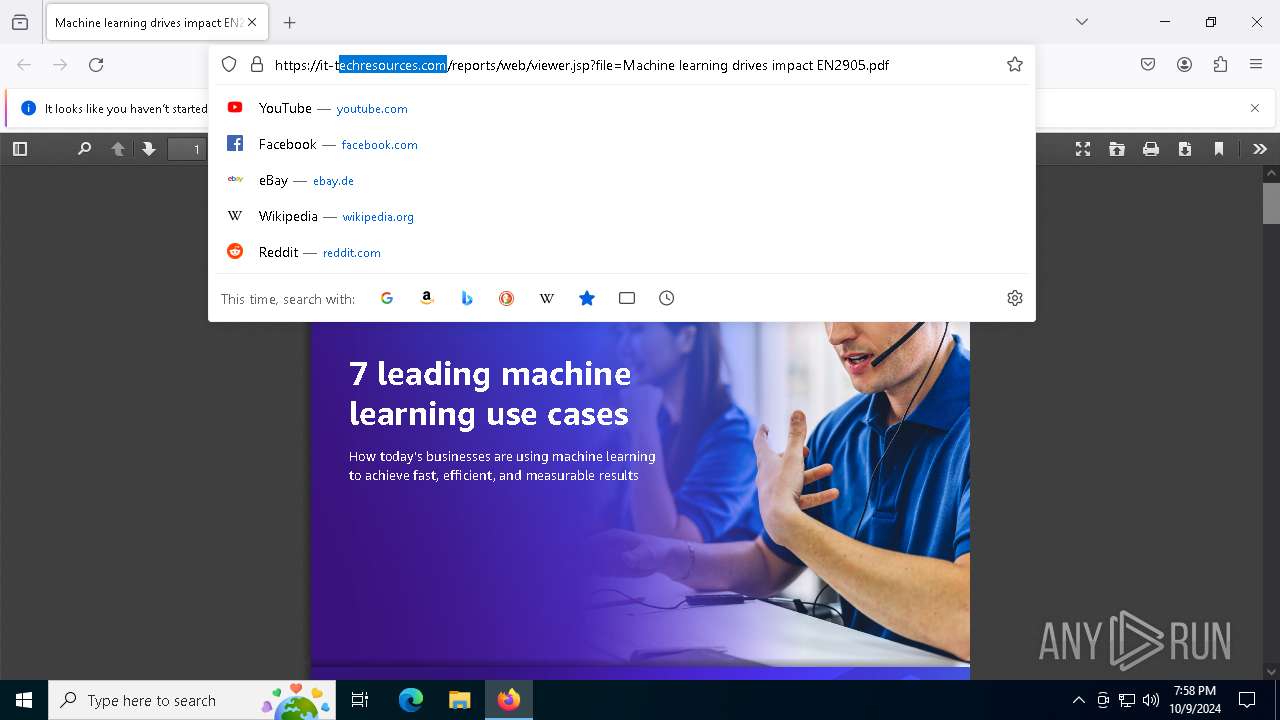Open Firefox View recent browsing icon

[x=20, y=22]
